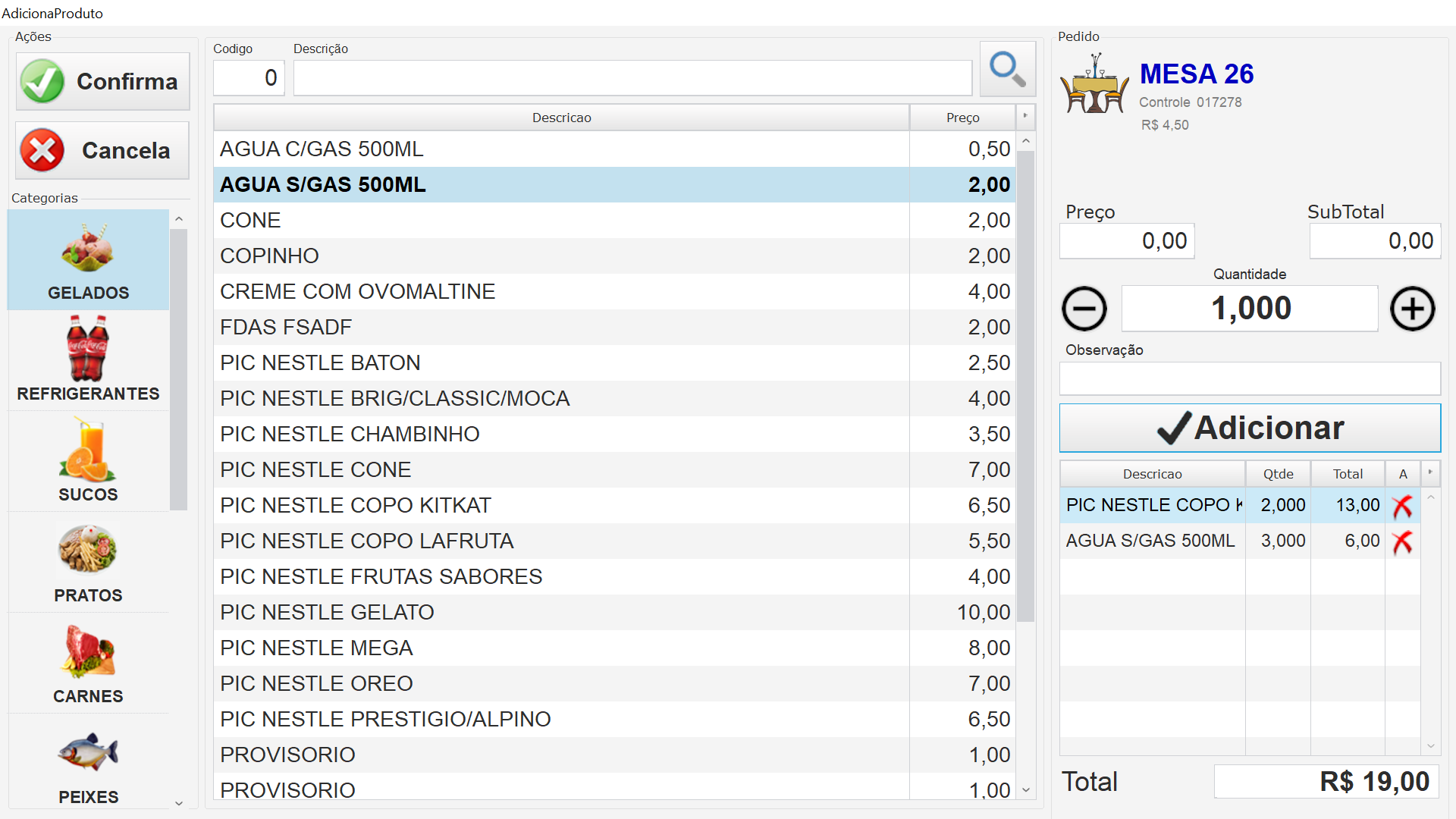This screenshot has width=1456, height=819.
Task: Click the Adicionar button
Action: [1250, 428]
